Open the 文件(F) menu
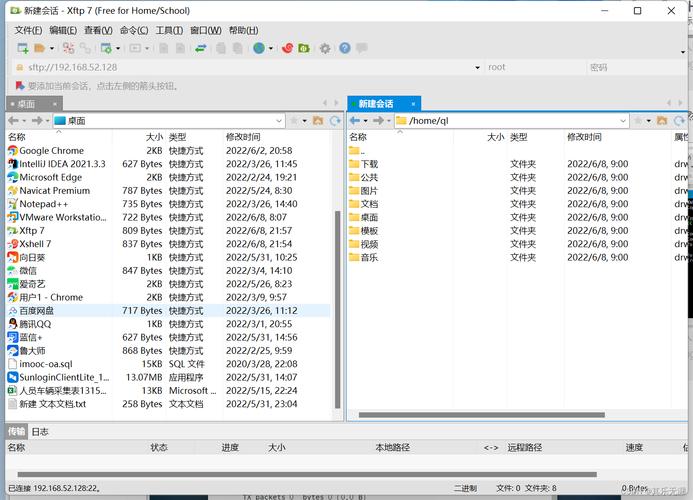This screenshot has height=500, width=693. point(28,30)
